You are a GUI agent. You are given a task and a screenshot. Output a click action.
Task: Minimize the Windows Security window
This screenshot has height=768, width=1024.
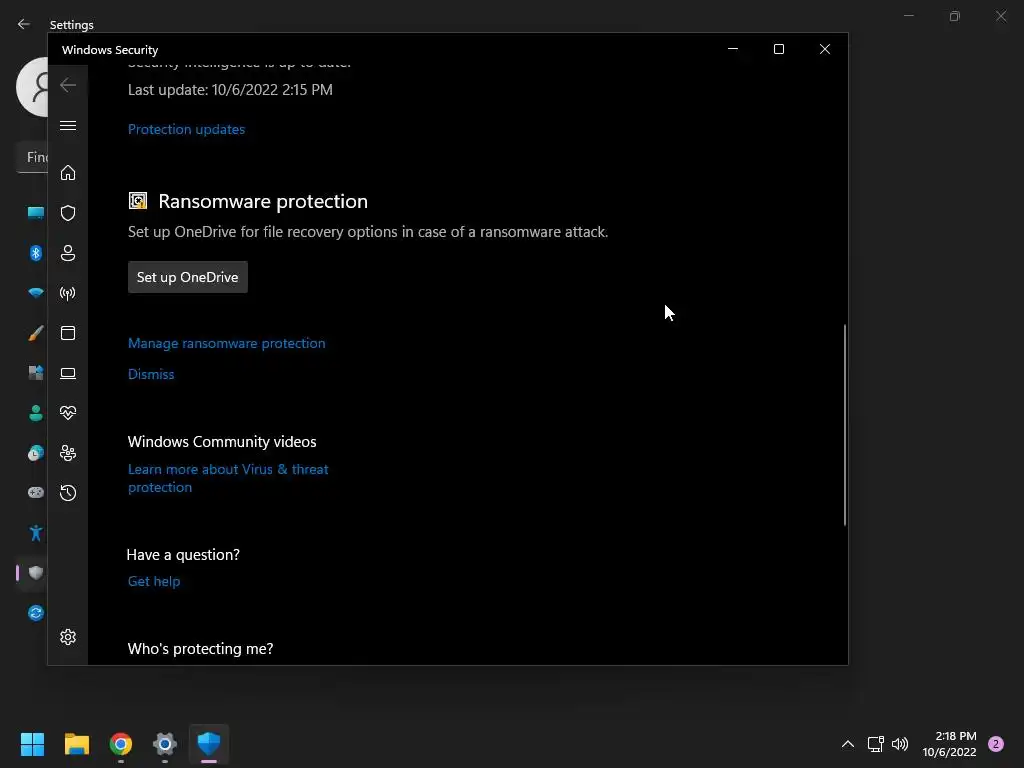[x=733, y=49]
